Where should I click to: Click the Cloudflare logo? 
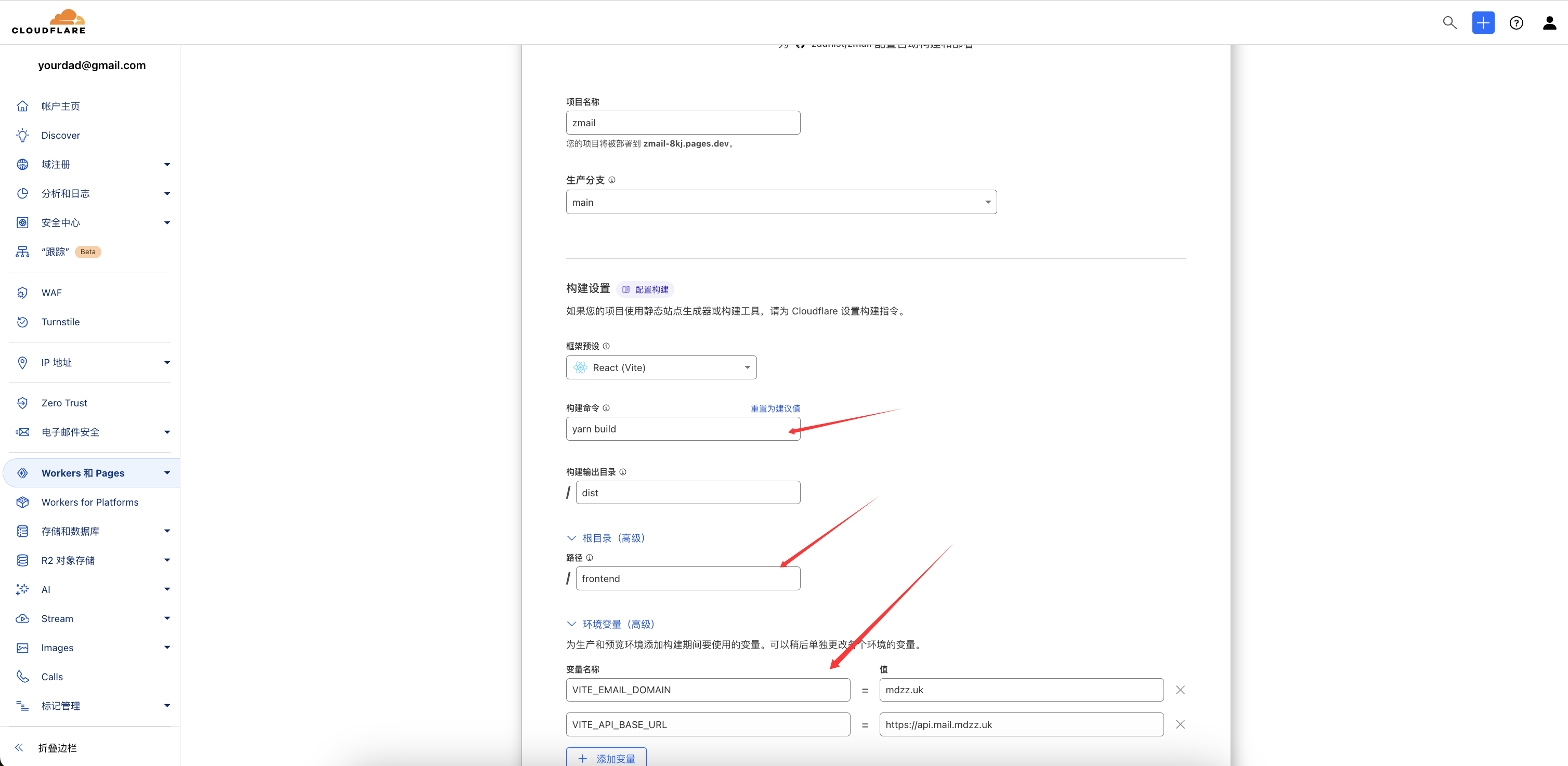click(49, 22)
